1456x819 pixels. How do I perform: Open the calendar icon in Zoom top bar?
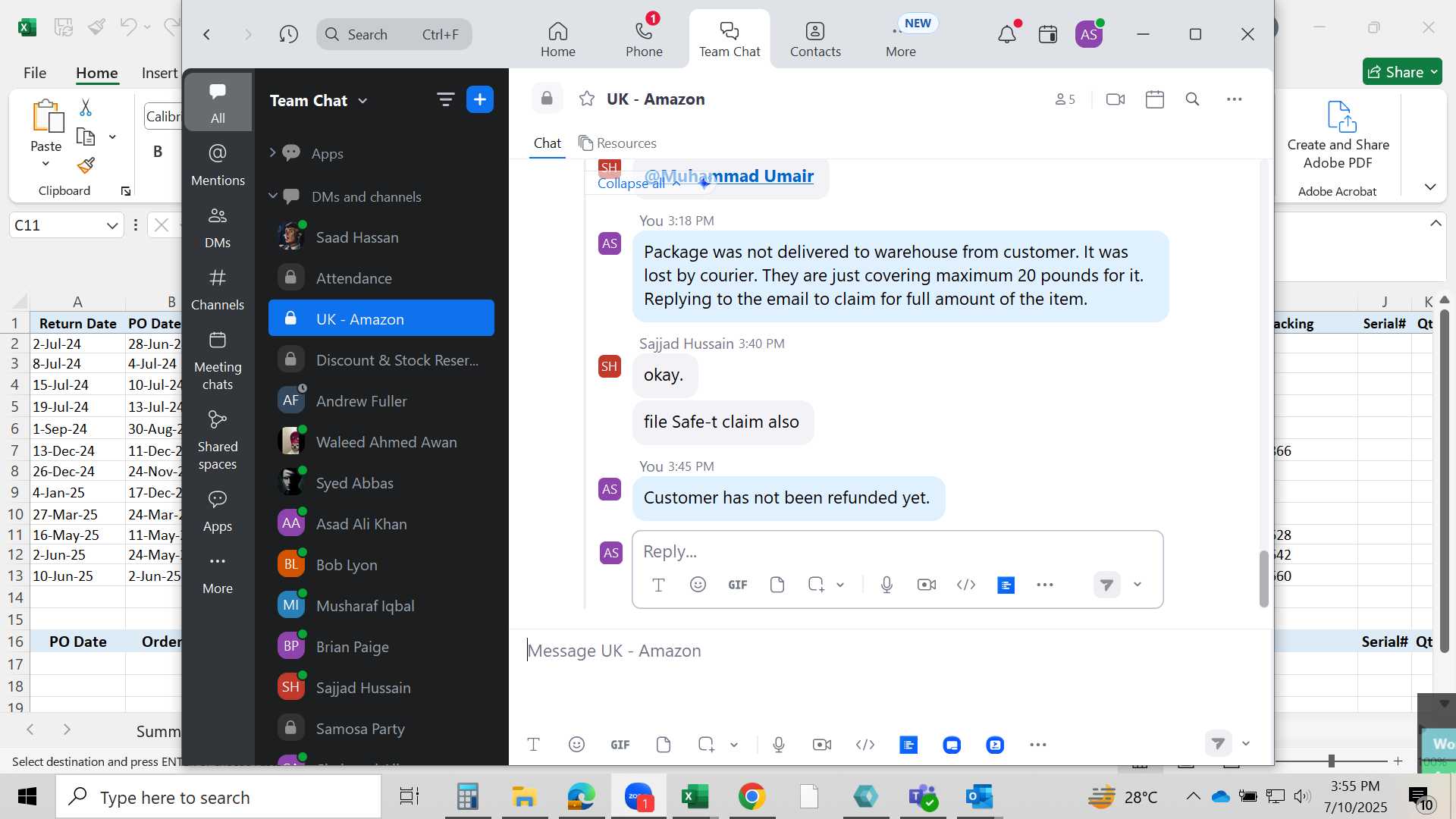click(1048, 34)
